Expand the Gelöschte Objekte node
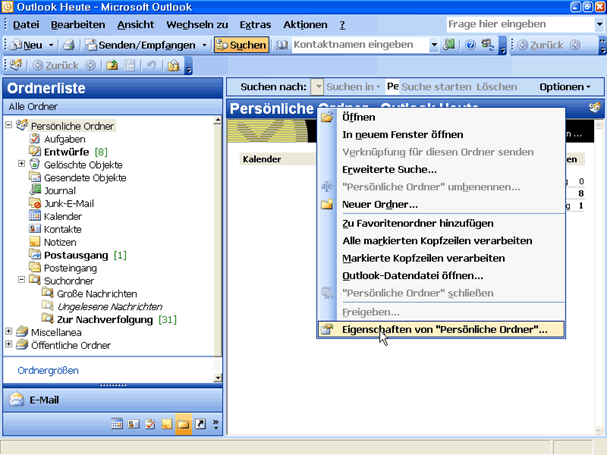608x456 pixels. [22, 164]
